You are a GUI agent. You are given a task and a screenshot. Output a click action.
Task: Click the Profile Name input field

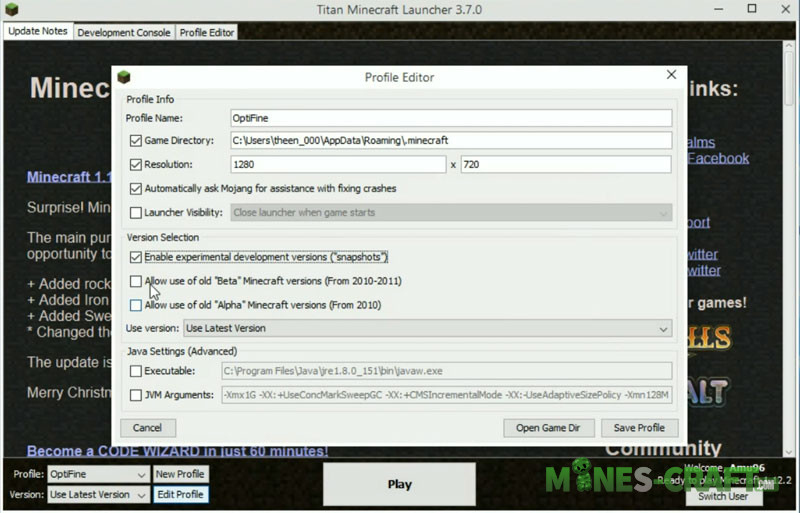(x=452, y=118)
